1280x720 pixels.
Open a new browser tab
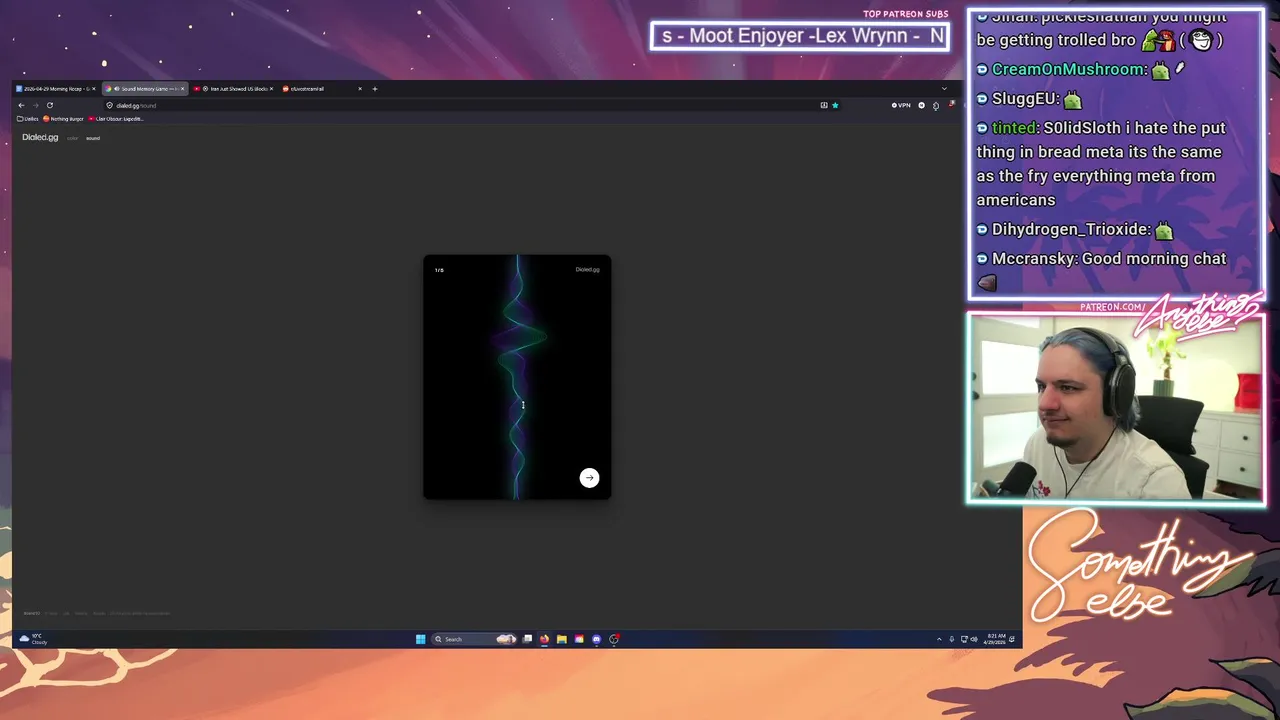[x=375, y=89]
